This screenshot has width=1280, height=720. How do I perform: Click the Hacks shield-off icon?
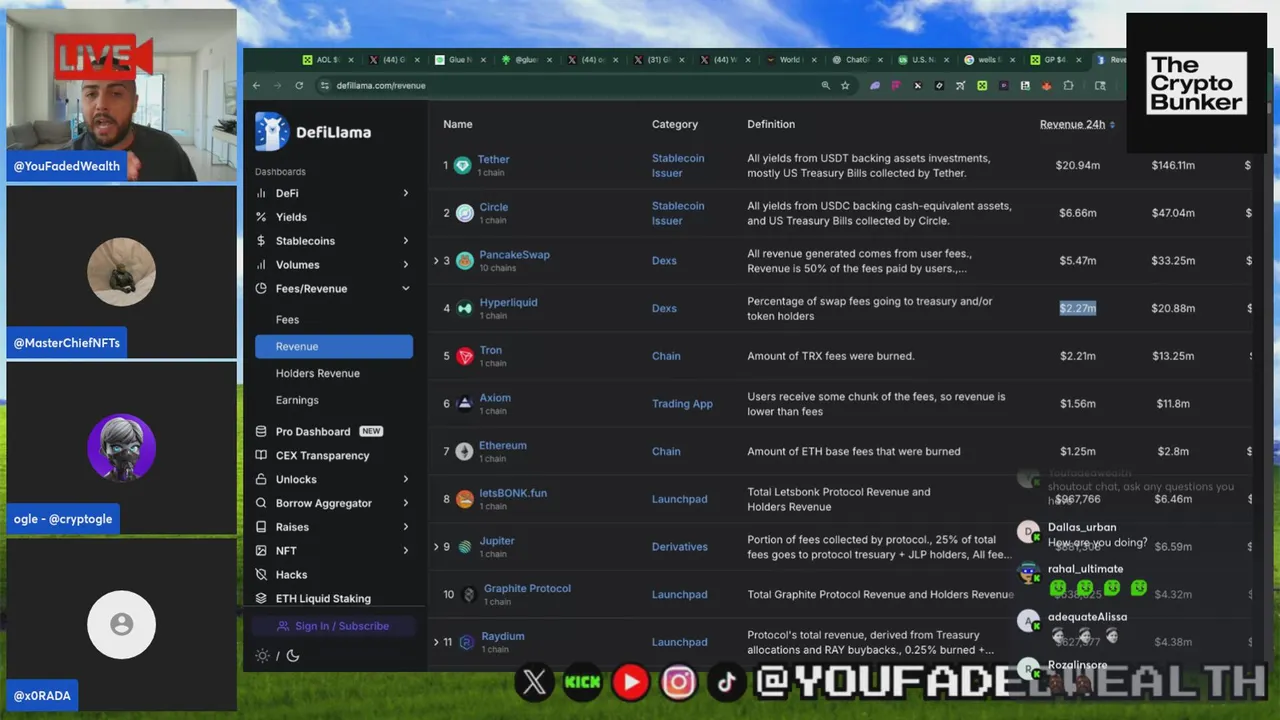tap(261, 575)
